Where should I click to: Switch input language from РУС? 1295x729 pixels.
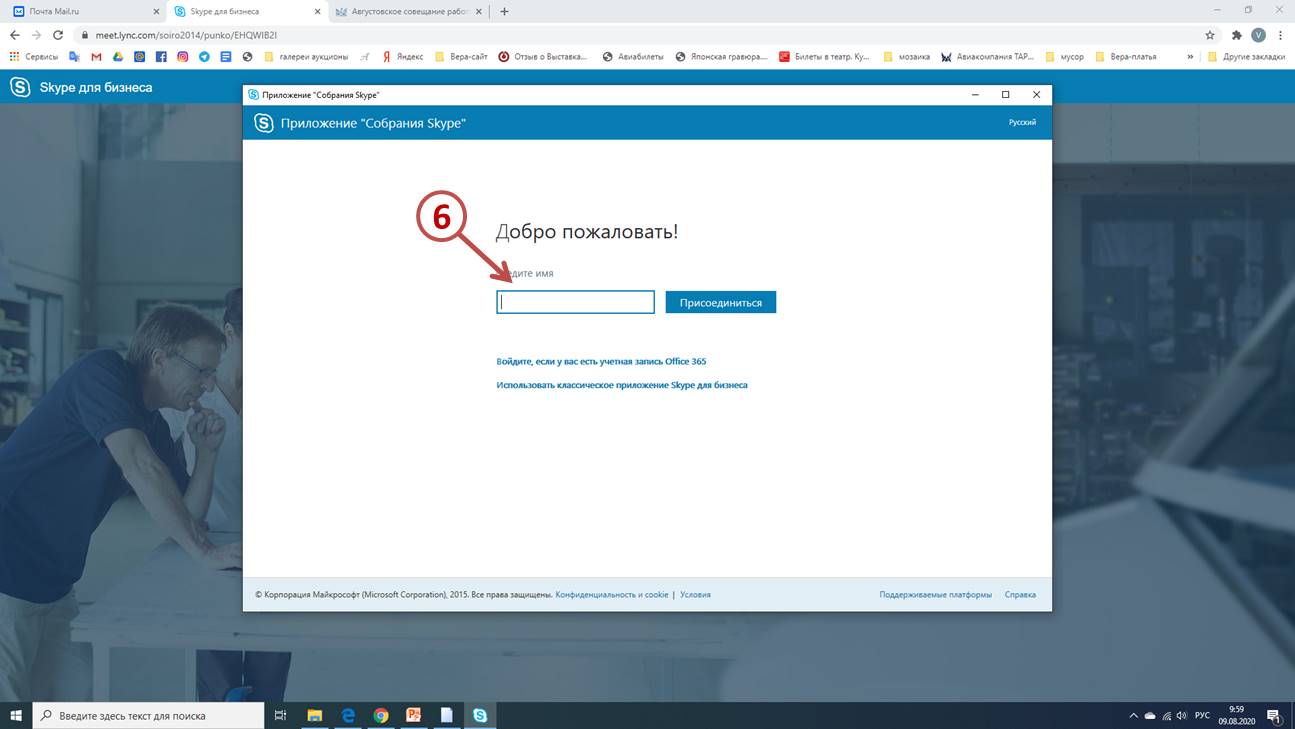click(x=1202, y=715)
